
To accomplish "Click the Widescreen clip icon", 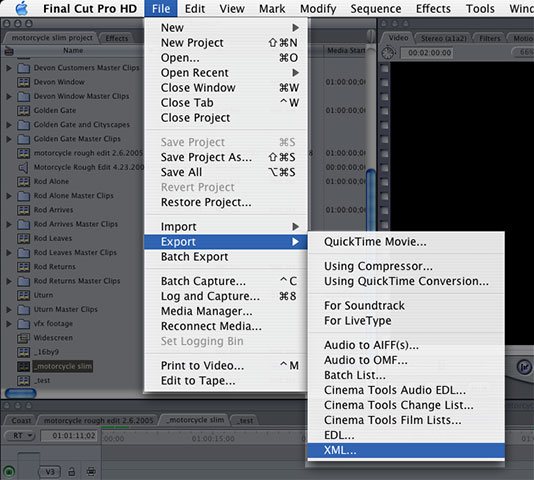I will tap(23, 338).
